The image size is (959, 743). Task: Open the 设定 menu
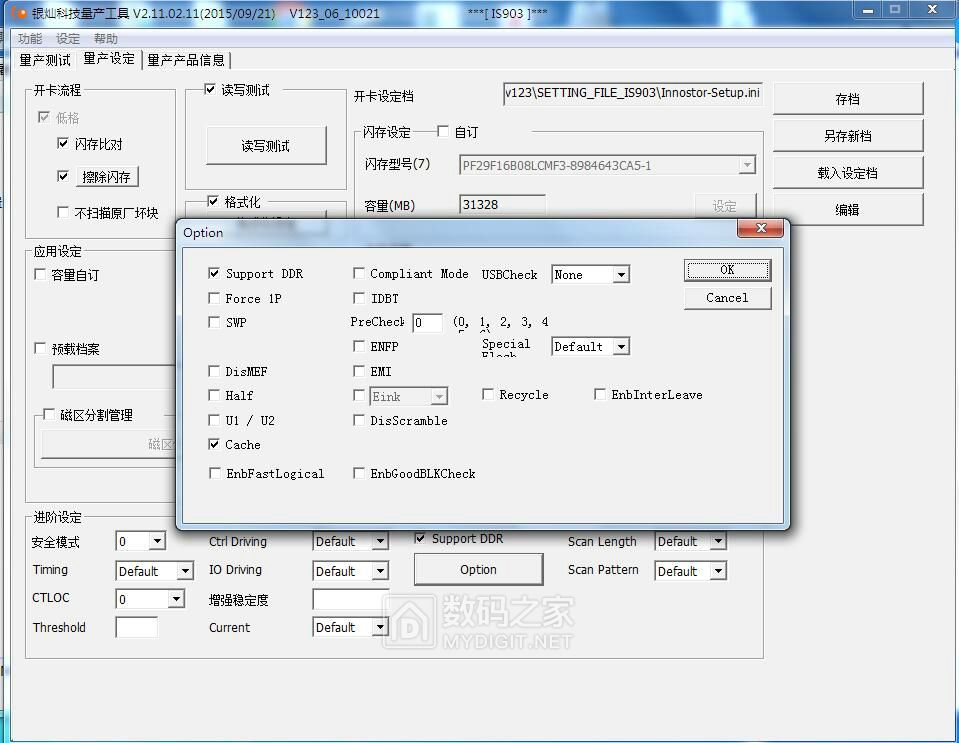[68, 39]
